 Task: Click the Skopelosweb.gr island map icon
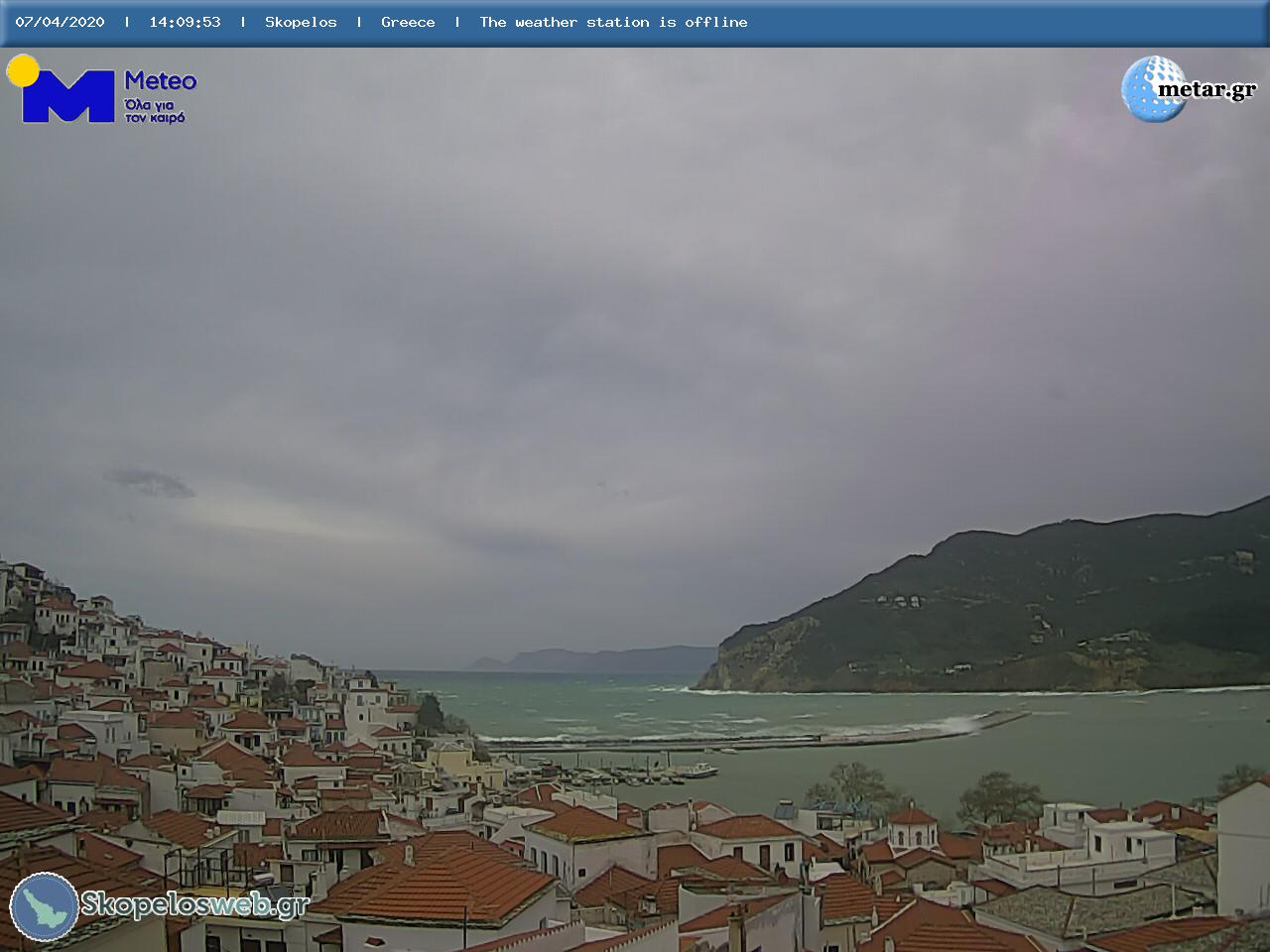[x=45, y=906]
